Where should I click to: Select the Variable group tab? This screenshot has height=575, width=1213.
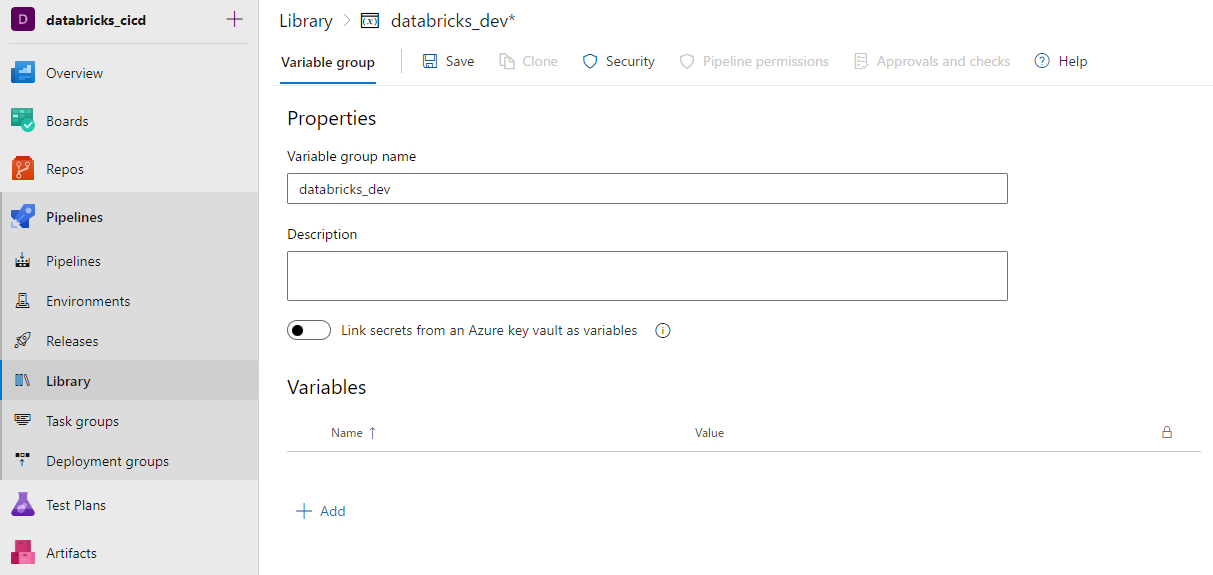328,62
